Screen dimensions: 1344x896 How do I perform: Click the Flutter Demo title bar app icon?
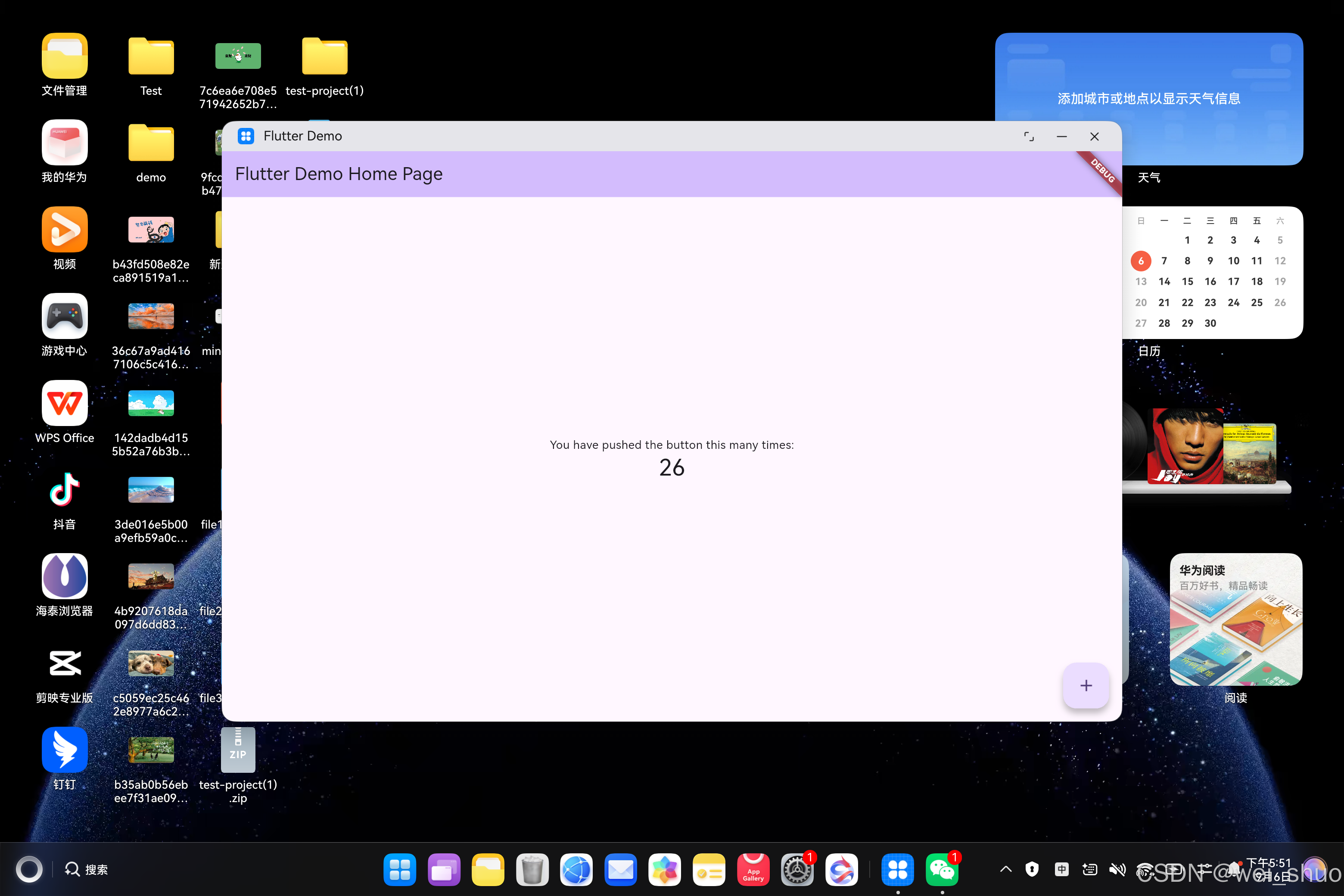246,136
